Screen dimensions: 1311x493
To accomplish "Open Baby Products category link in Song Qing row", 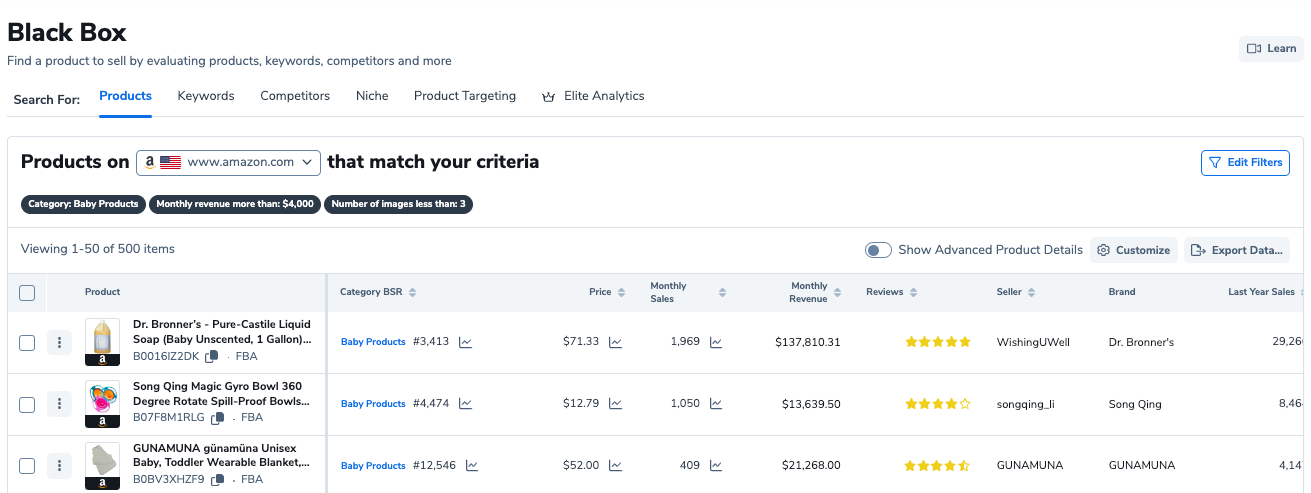I will 373,404.
